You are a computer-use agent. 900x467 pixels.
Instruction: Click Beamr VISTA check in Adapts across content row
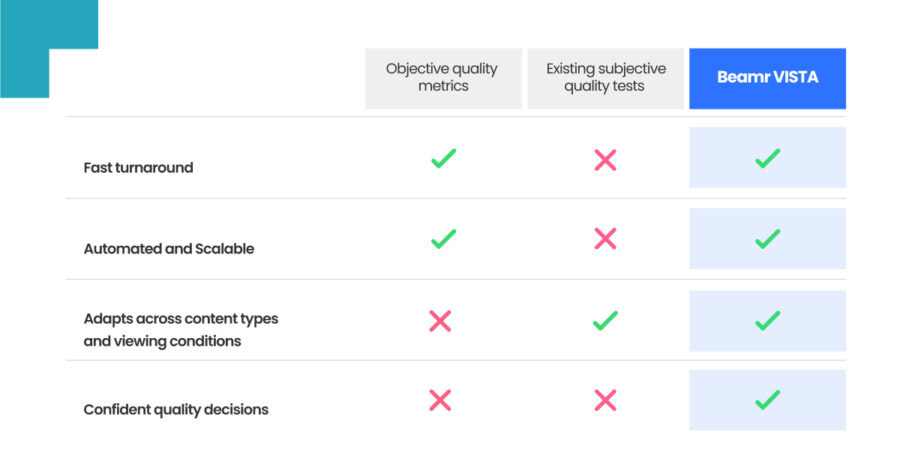click(x=767, y=321)
